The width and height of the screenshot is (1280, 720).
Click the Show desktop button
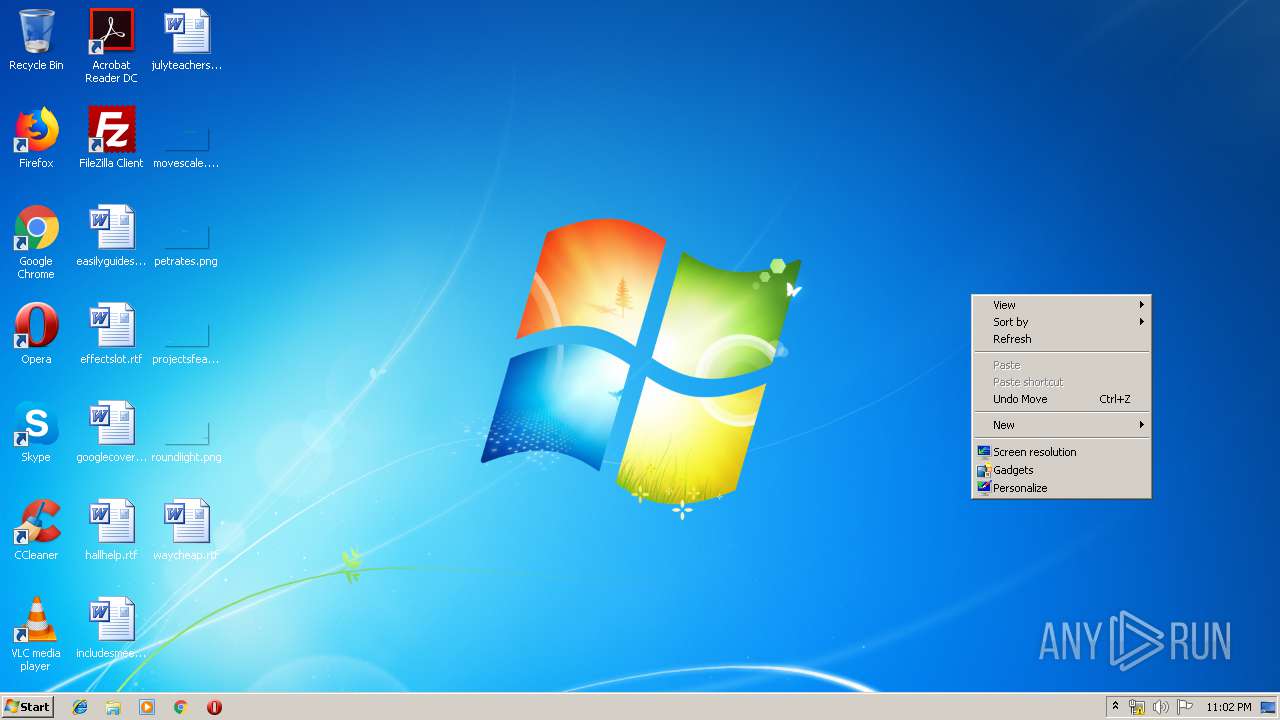1269,707
